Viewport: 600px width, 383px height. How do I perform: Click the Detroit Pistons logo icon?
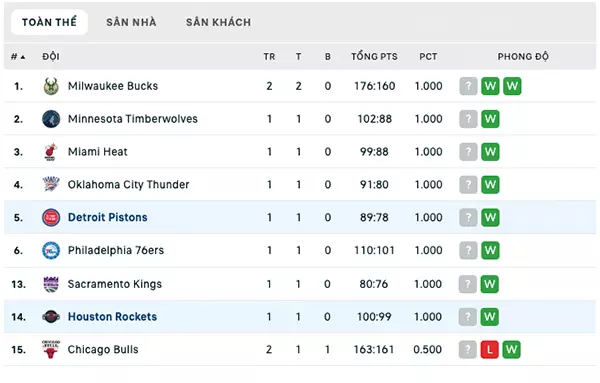pyautogui.click(x=51, y=217)
